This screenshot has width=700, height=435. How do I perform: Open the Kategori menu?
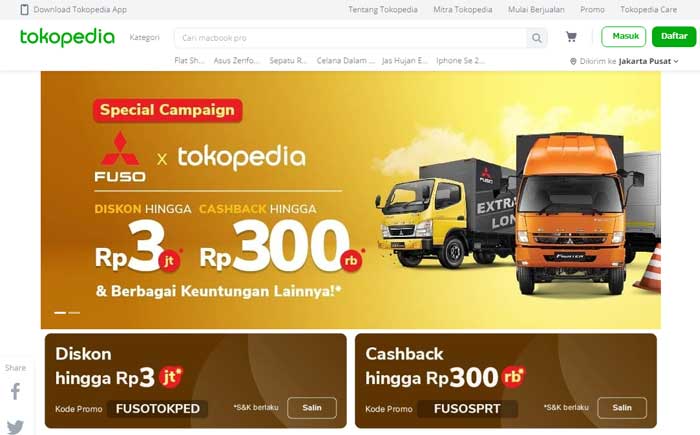144,37
